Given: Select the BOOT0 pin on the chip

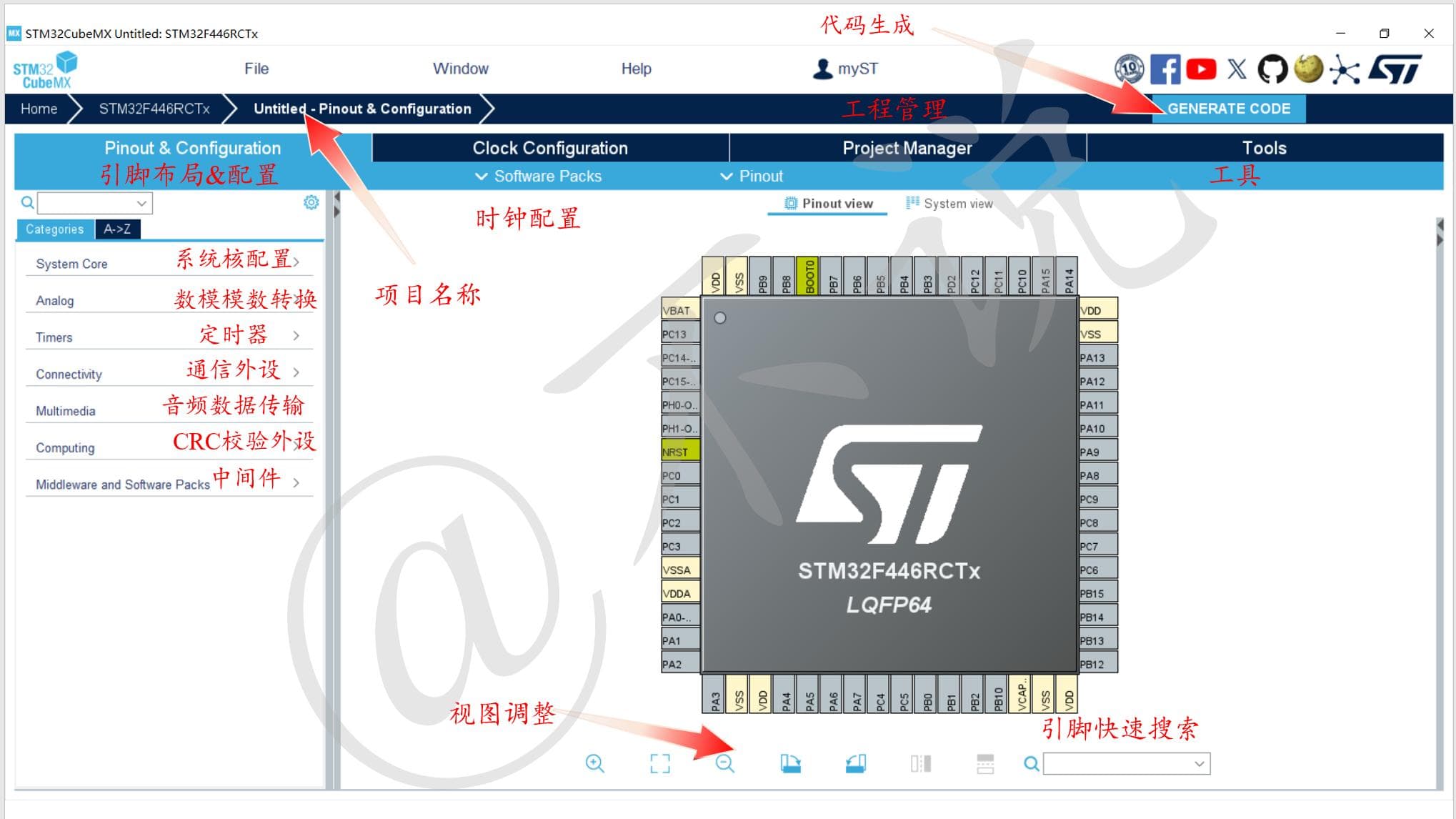Looking at the screenshot, I should click(x=809, y=275).
